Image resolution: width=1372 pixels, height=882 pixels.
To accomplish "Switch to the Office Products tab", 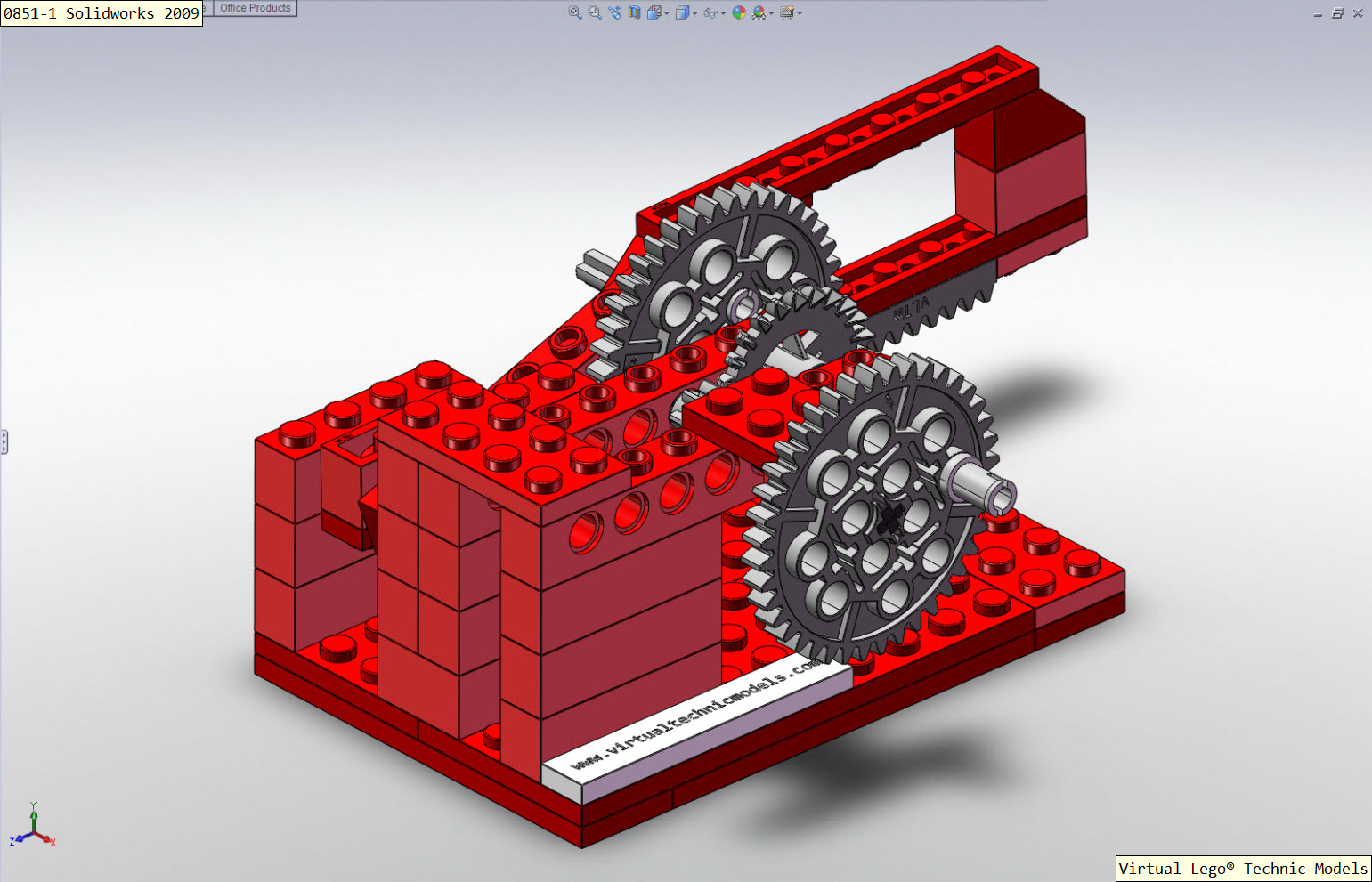I will (x=254, y=7).
